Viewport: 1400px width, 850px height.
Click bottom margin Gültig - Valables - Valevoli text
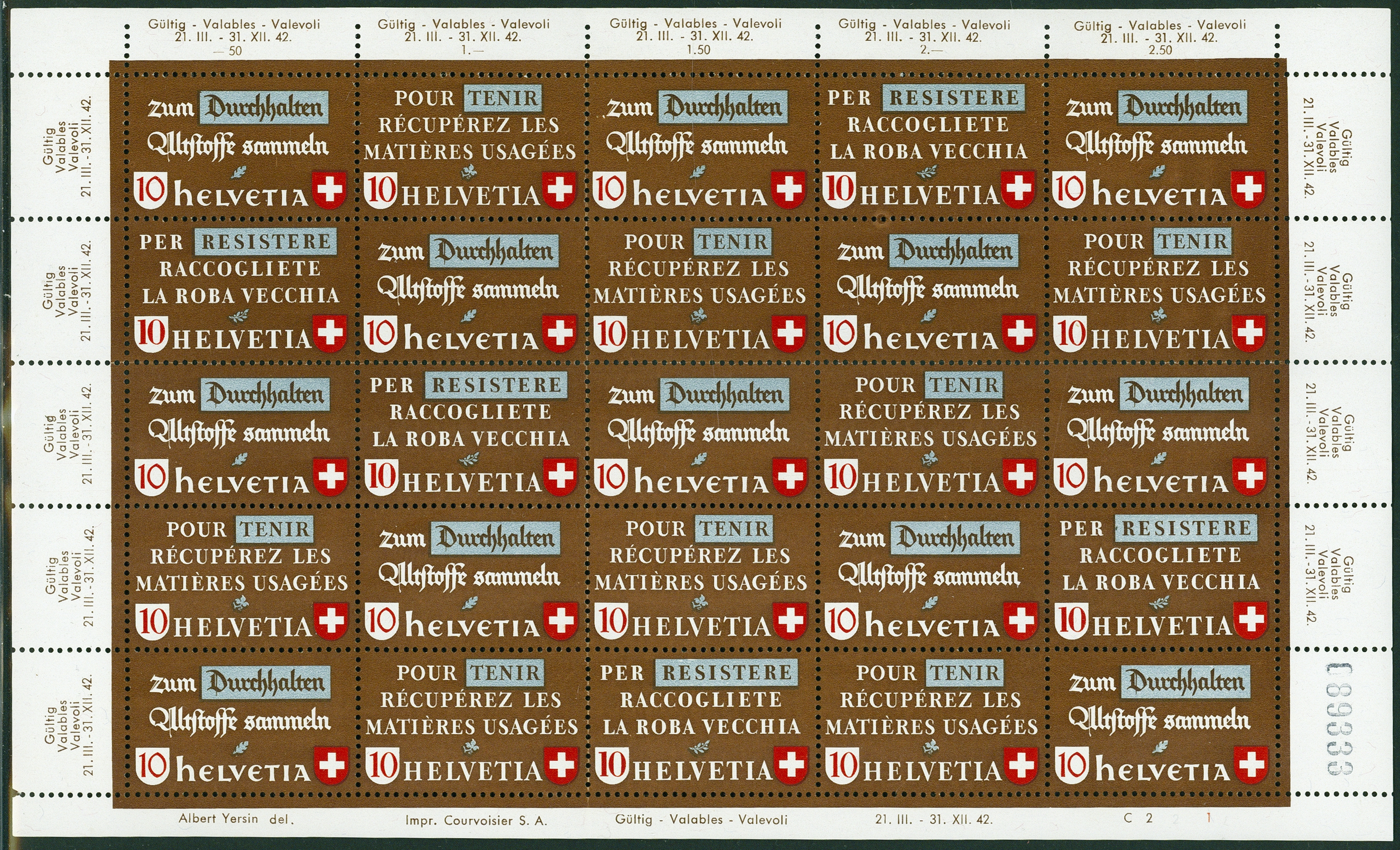pyautogui.click(x=701, y=819)
